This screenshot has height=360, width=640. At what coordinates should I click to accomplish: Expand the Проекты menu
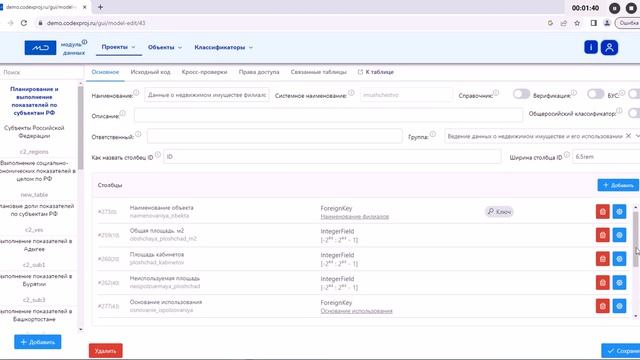tap(118, 47)
